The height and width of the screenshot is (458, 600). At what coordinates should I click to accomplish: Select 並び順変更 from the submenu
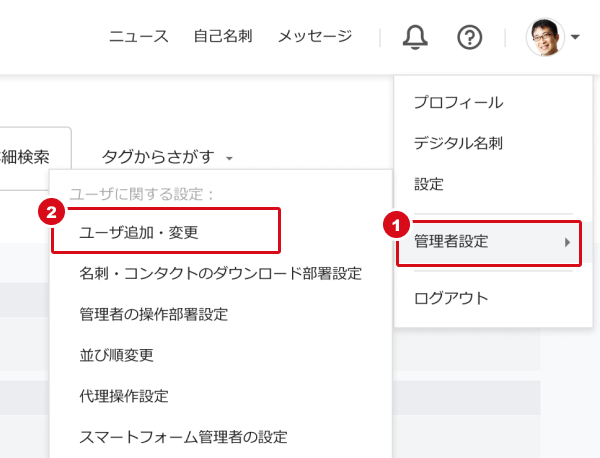pyautogui.click(x=116, y=355)
